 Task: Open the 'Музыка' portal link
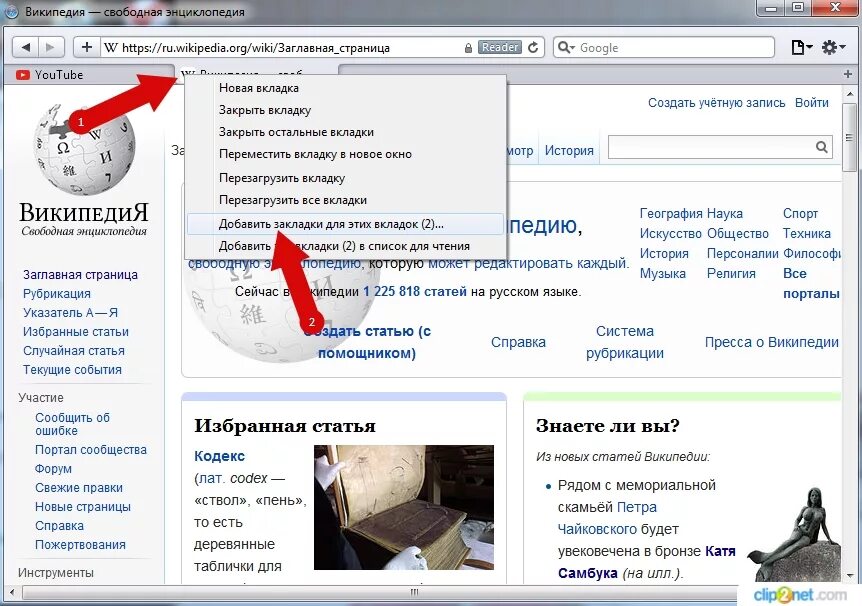coord(662,273)
